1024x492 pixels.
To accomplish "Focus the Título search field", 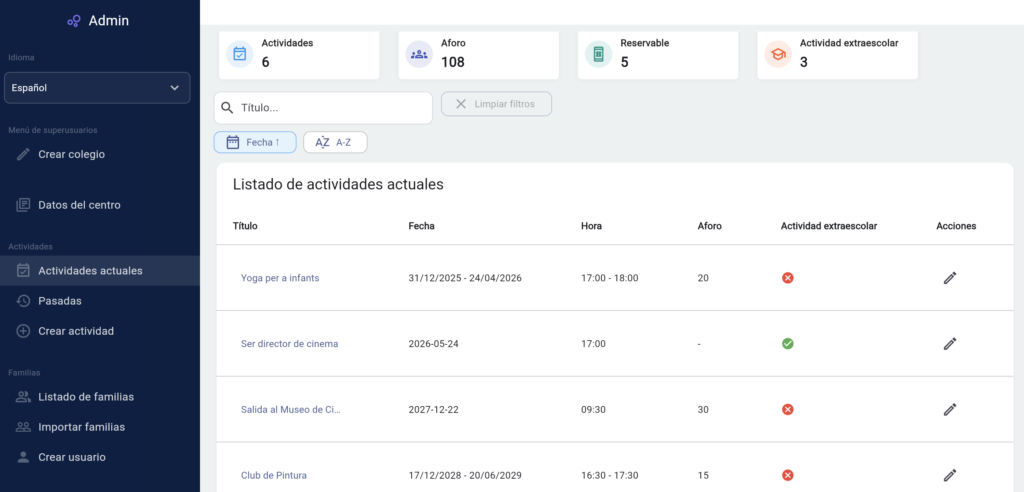I will [x=323, y=108].
